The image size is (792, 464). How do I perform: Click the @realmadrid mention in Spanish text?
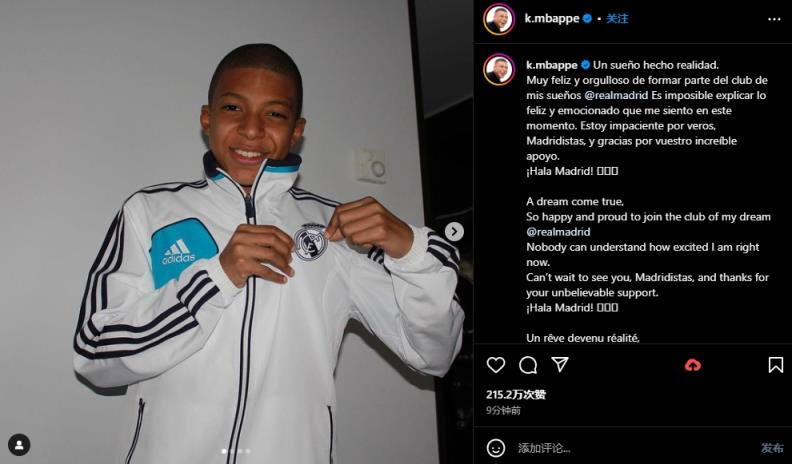tap(616, 95)
